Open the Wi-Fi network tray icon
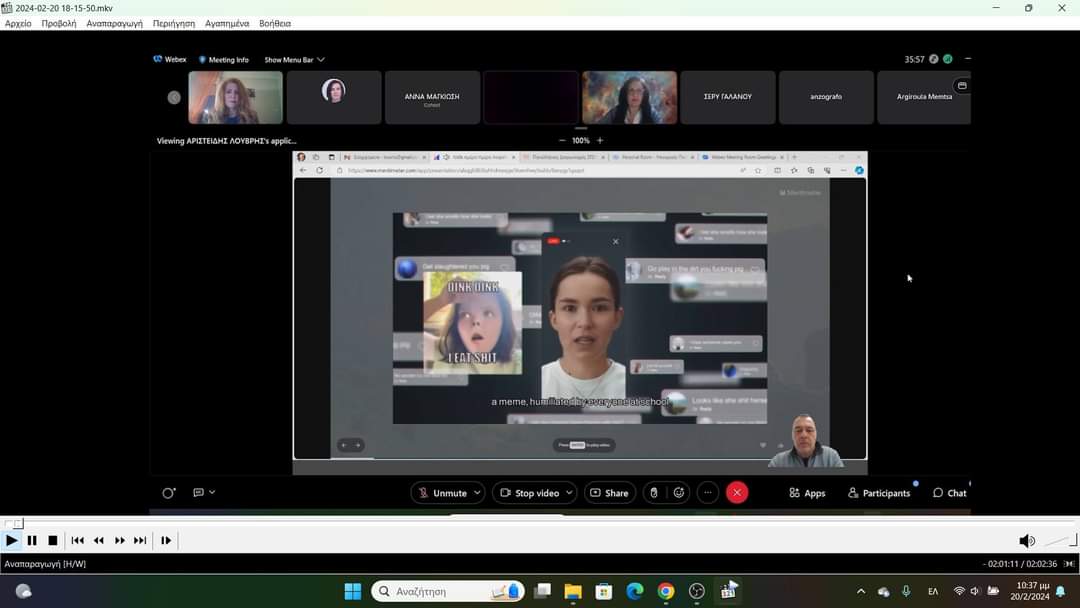This screenshot has height=608, width=1080. click(959, 591)
